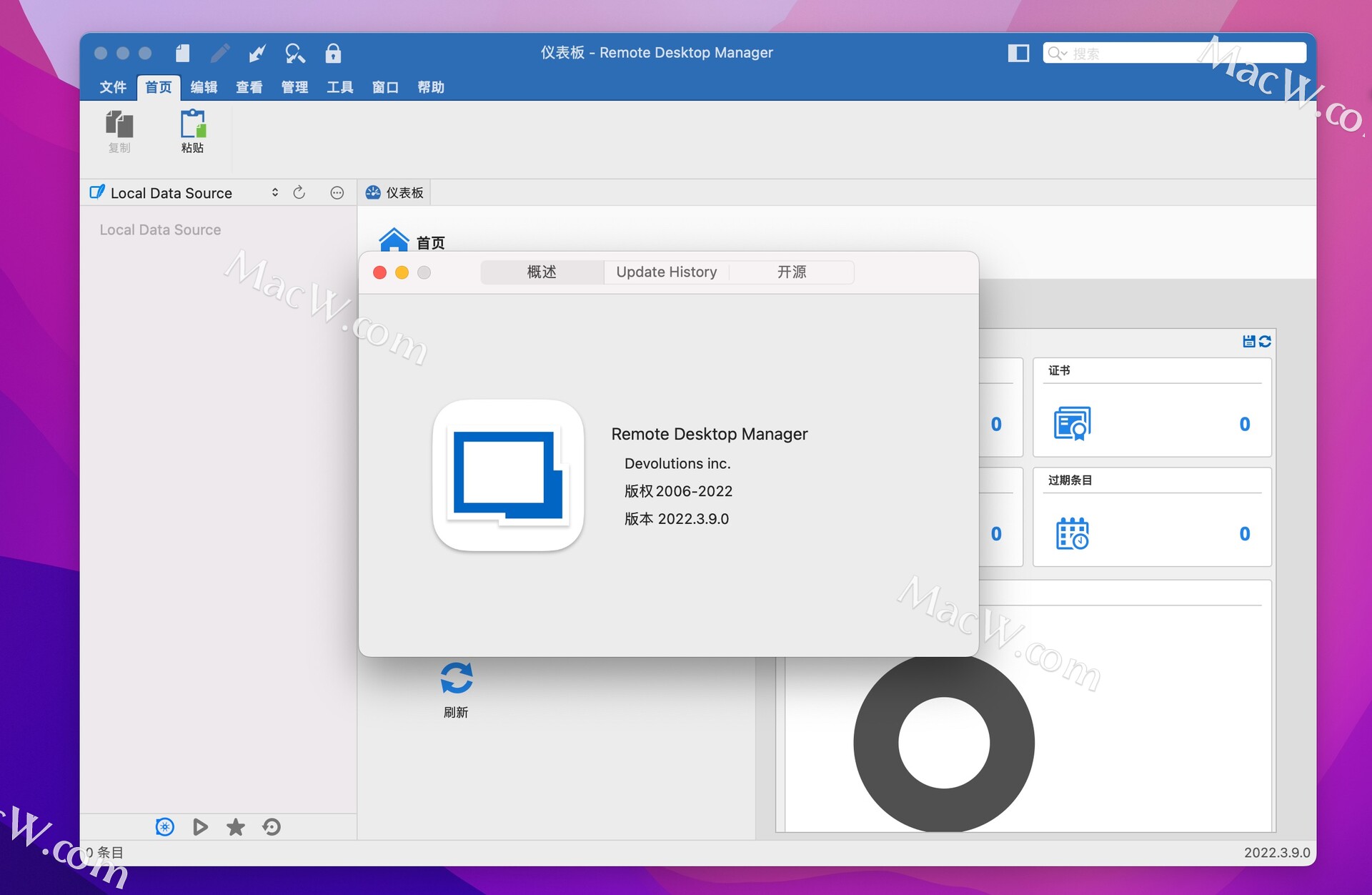Image resolution: width=1372 pixels, height=895 pixels.
Task: Click the pencil edit icon in title bar
Action: click(x=220, y=53)
